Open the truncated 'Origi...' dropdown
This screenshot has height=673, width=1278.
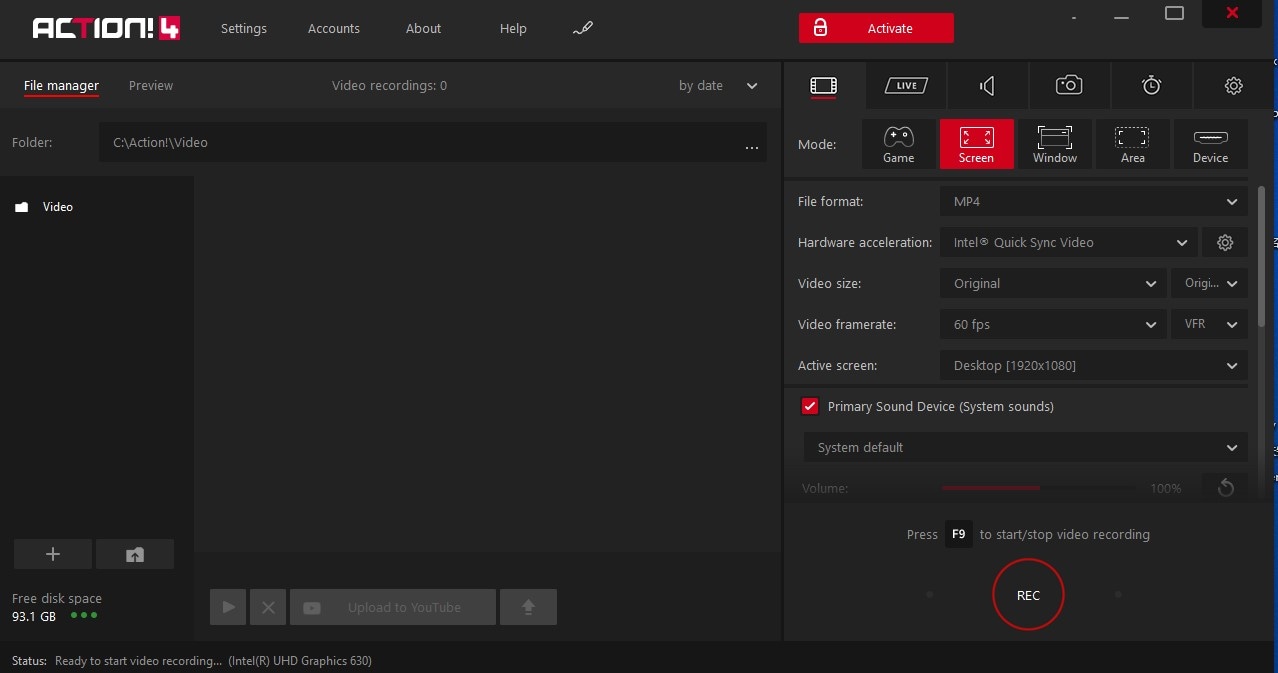point(1210,283)
